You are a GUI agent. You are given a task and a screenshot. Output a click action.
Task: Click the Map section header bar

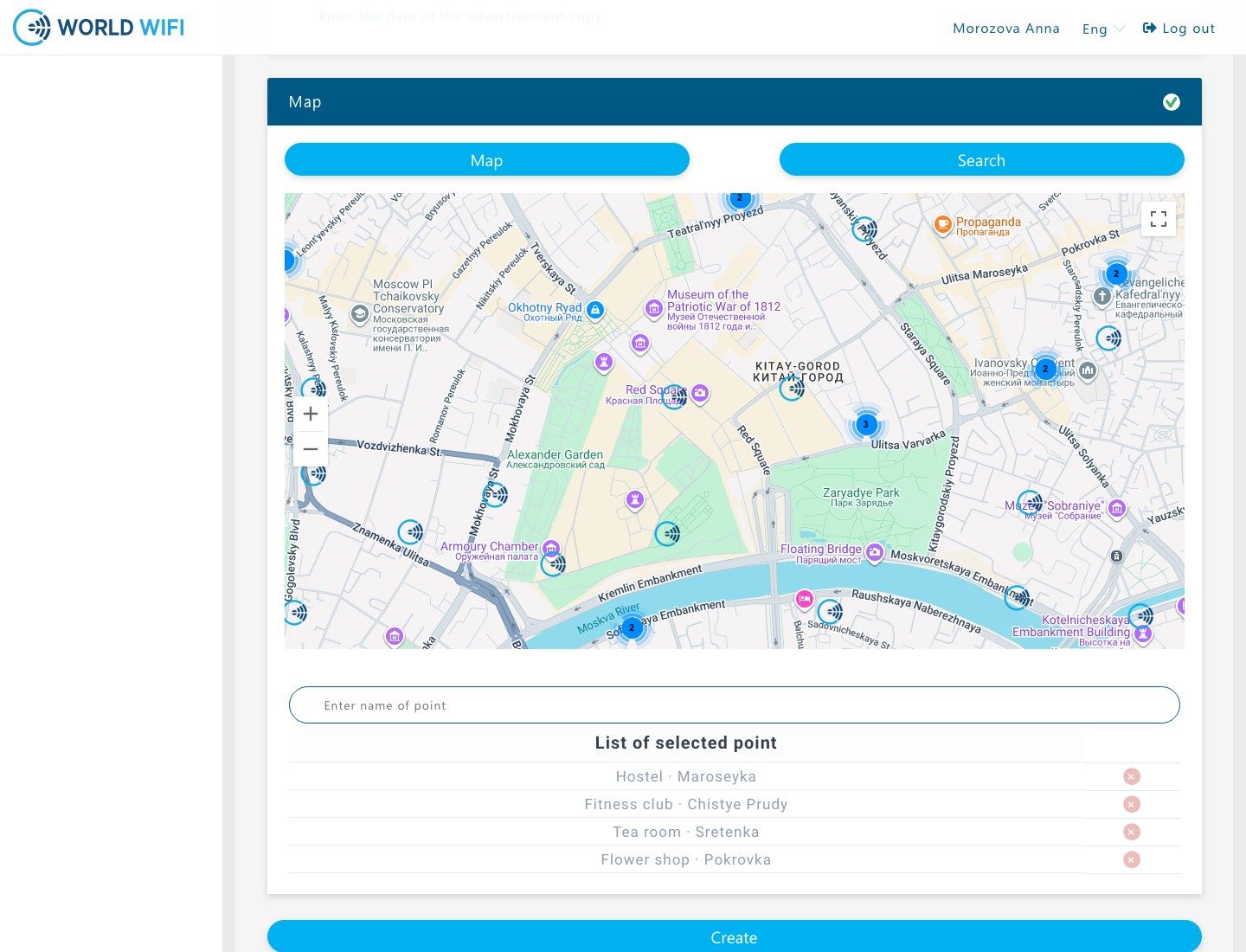coord(735,102)
